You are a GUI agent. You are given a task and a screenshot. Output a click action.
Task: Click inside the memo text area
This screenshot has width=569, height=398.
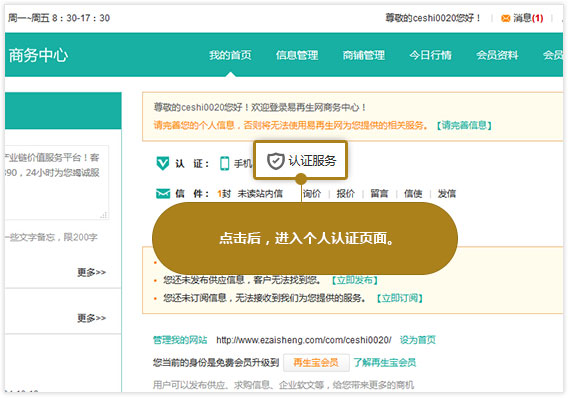tap(57, 182)
